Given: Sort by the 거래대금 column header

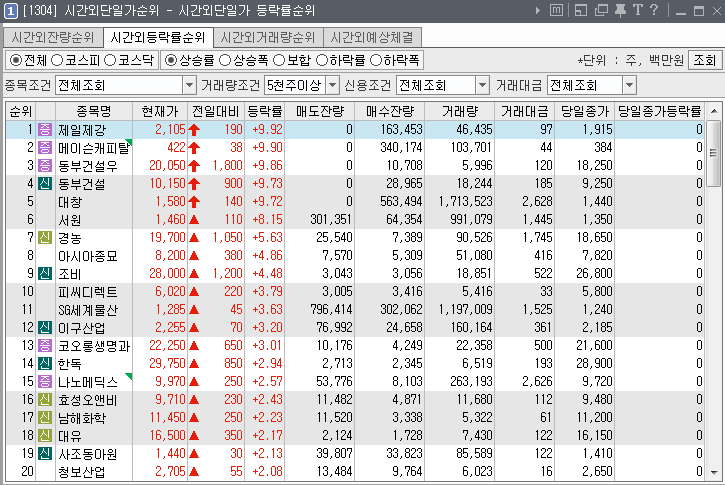Looking at the screenshot, I should (525, 111).
